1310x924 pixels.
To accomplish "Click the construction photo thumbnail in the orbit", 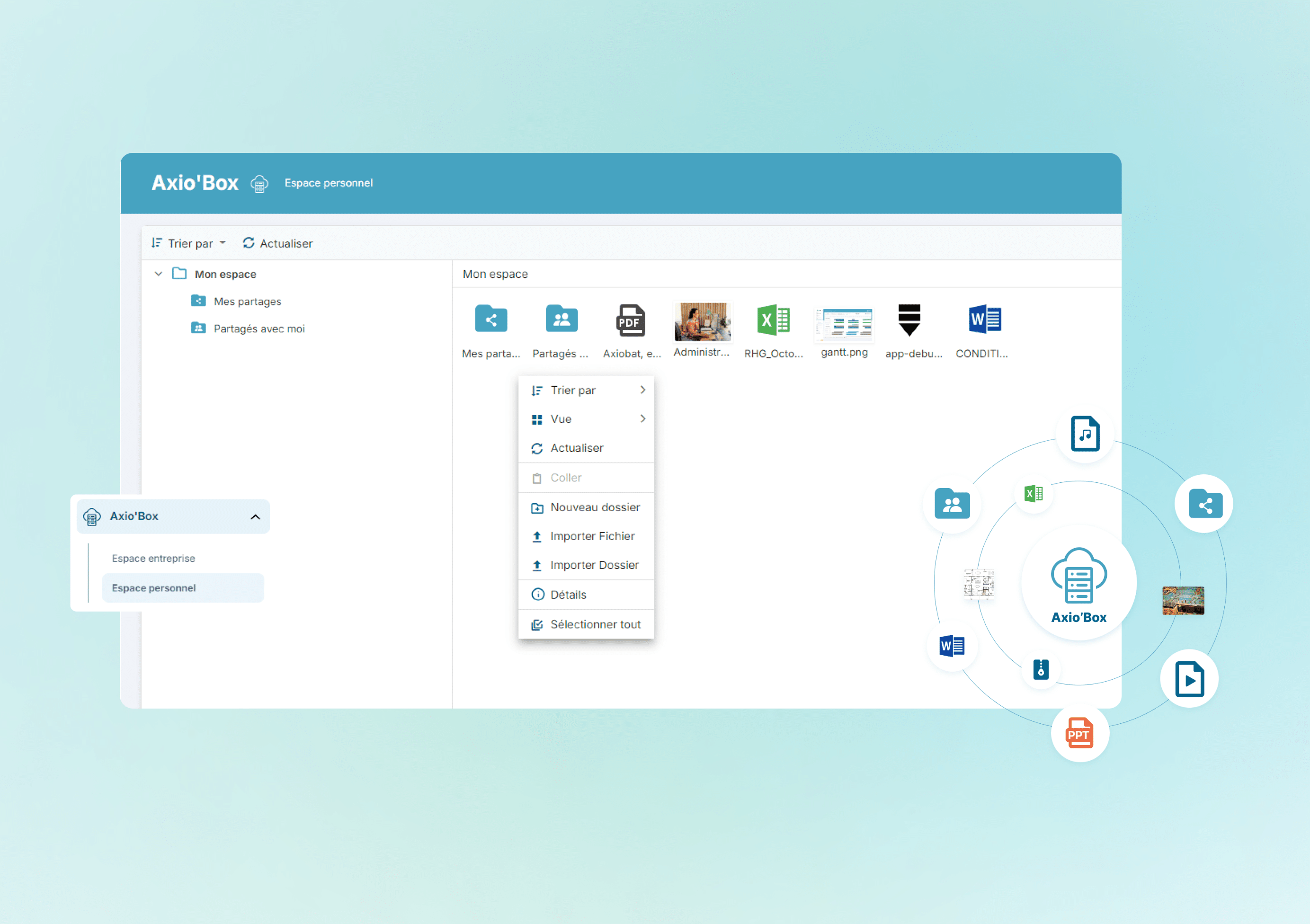I will [x=1183, y=601].
